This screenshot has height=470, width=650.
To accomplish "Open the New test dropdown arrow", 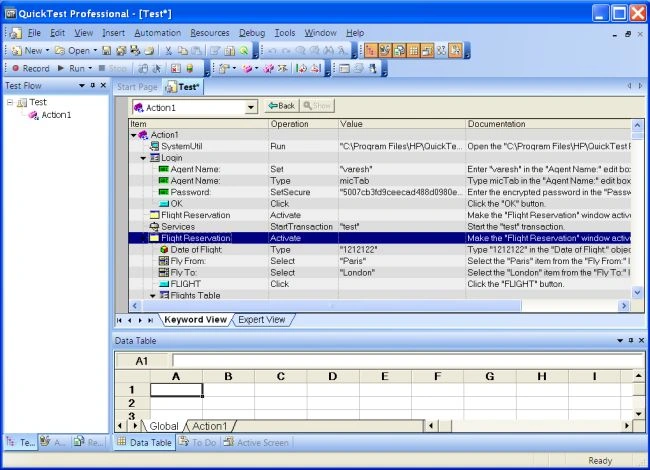I will [47, 51].
